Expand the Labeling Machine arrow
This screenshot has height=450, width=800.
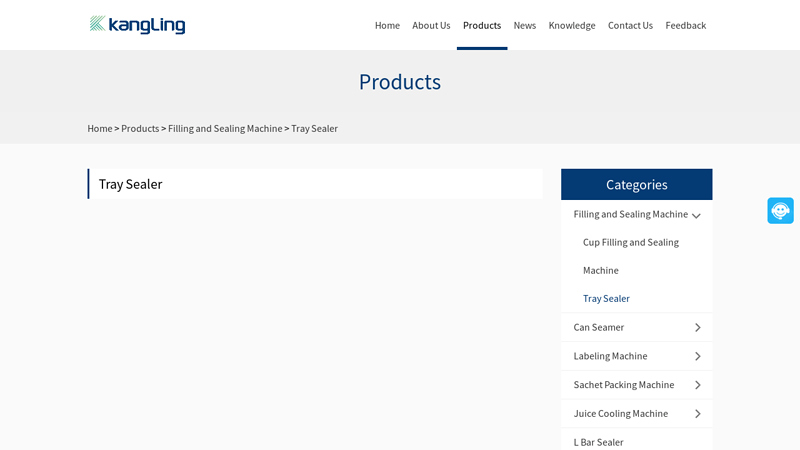pos(697,356)
